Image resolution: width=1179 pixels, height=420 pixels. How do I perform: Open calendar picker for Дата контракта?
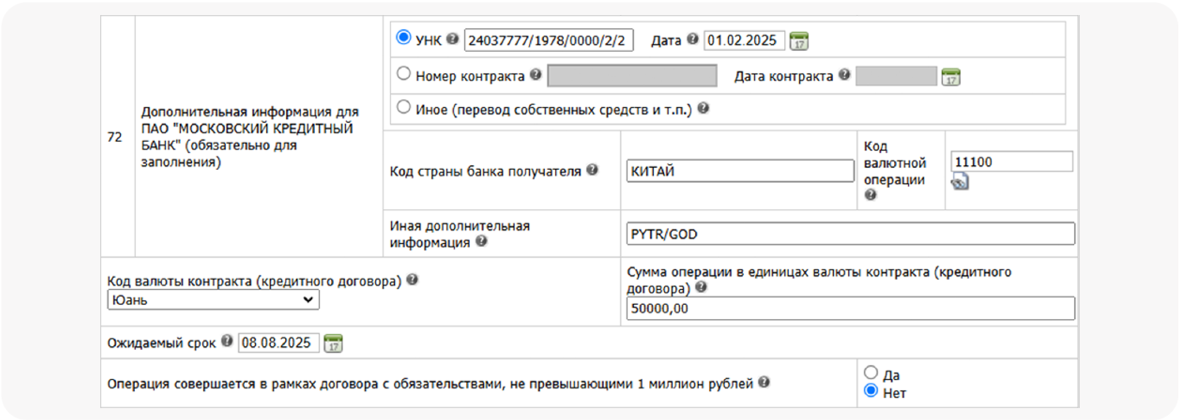click(951, 76)
